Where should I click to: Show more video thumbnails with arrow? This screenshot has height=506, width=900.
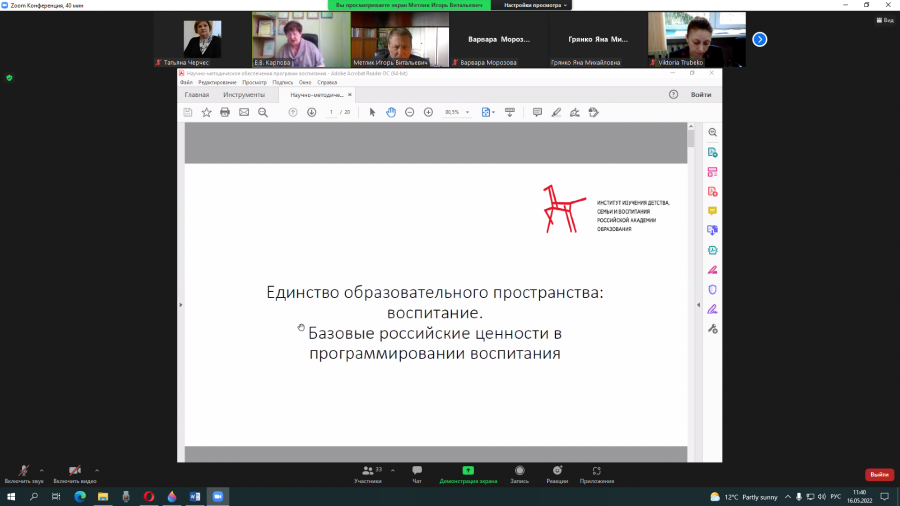pyautogui.click(x=759, y=40)
